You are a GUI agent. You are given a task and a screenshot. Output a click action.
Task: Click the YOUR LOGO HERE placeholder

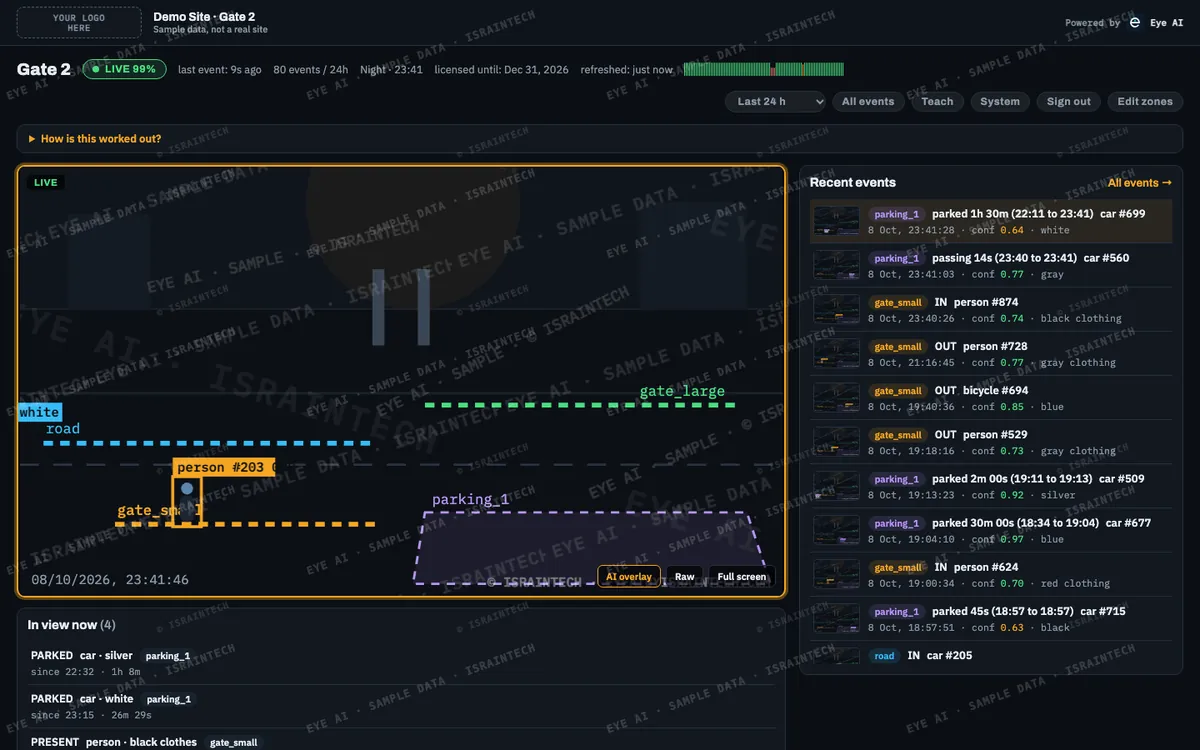coord(79,22)
